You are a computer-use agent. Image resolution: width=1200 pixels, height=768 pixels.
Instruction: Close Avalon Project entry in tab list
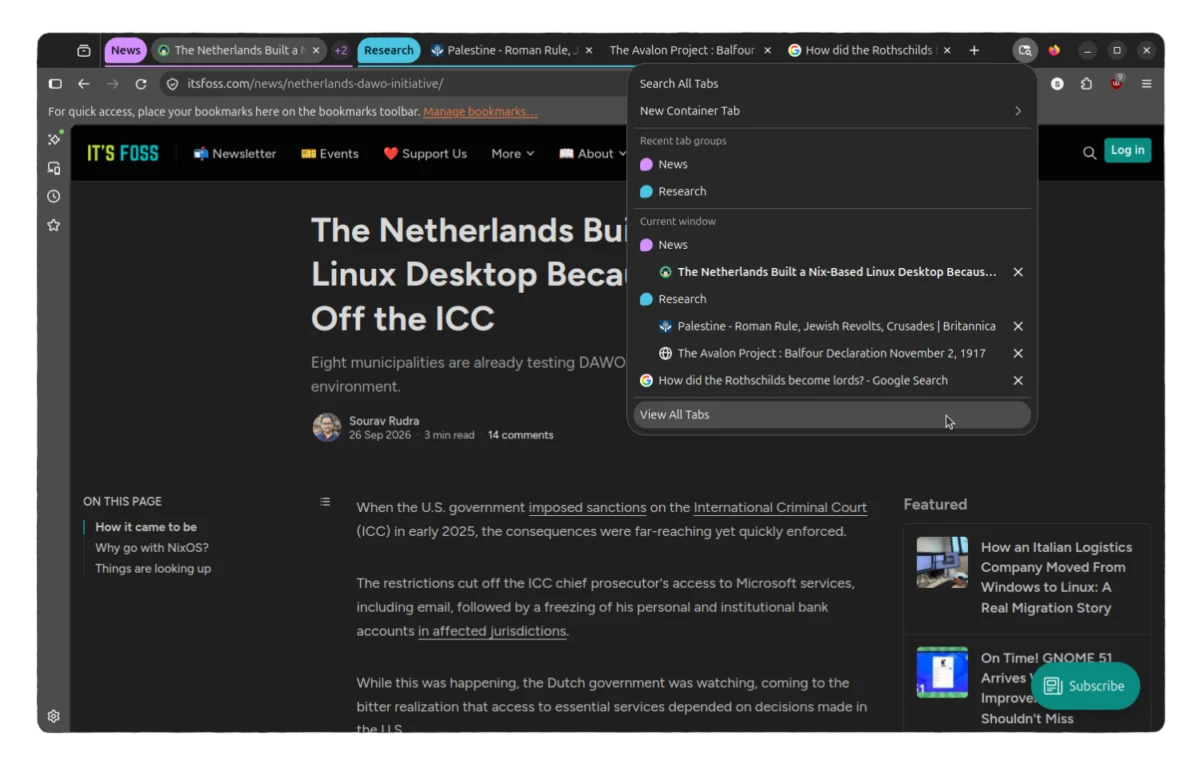tap(1018, 353)
